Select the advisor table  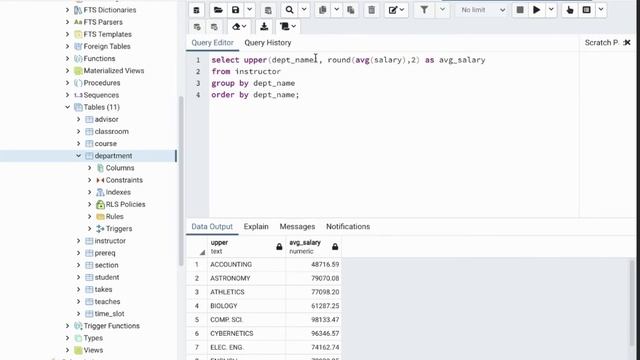pos(106,119)
